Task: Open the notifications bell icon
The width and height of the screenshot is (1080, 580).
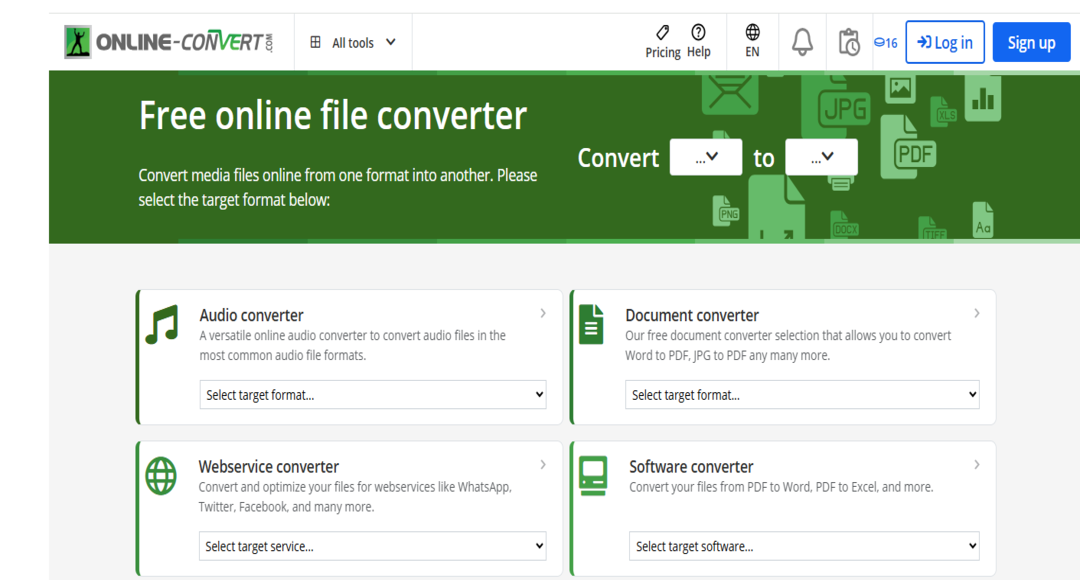Action: click(802, 42)
